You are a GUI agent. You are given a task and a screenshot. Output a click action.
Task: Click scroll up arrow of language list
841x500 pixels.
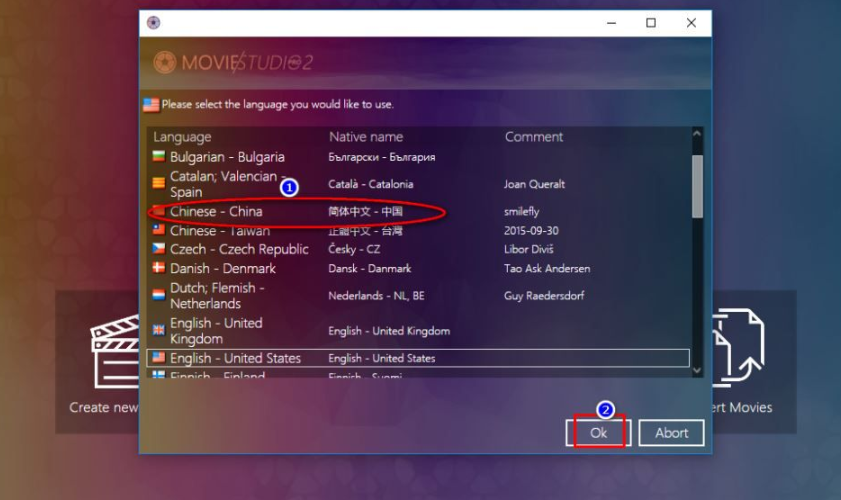(x=697, y=134)
